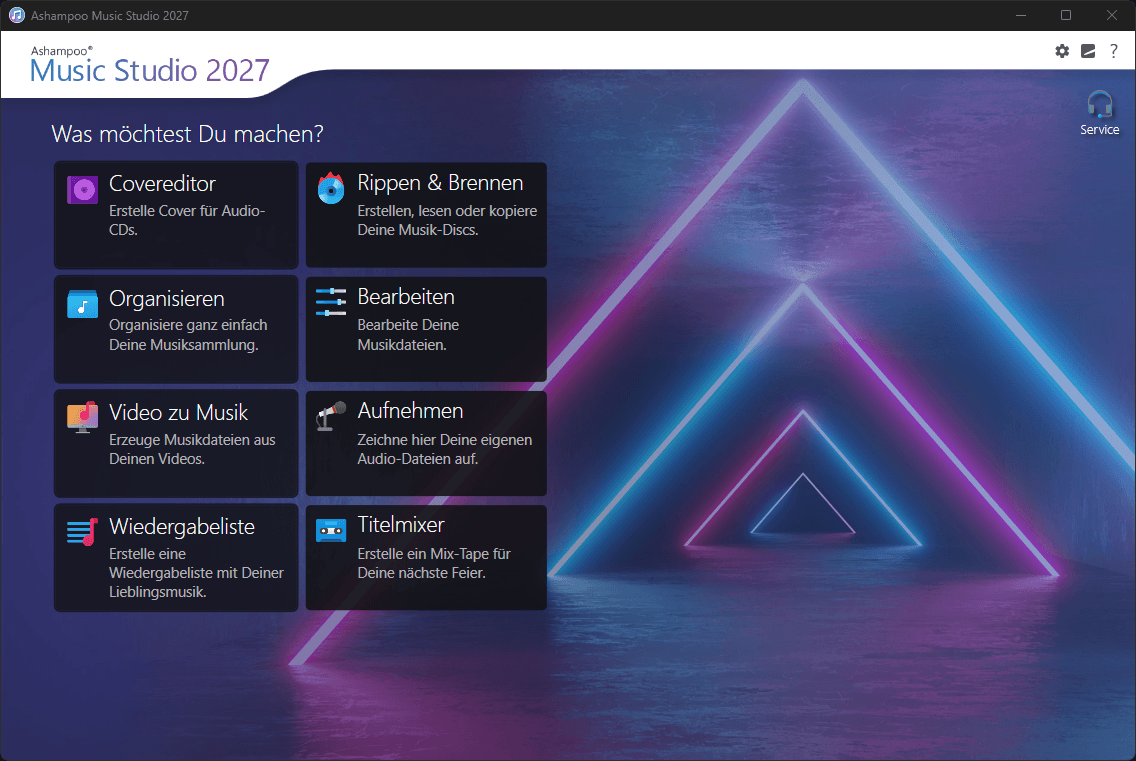Viewport: 1136px width, 761px height.
Task: Click the playlist icon for Wiedergabeliste
Action: [83, 532]
